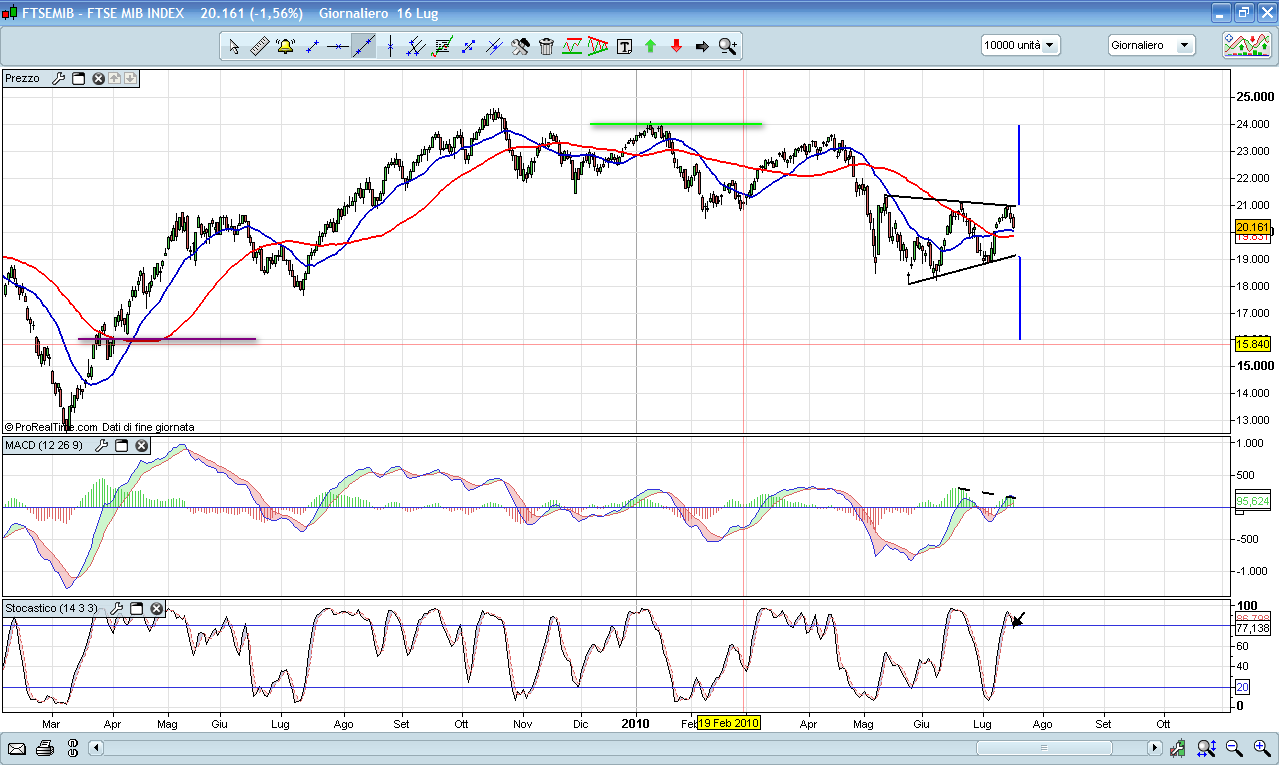Open Prezzo panel wrench settings
The image size is (1279, 765).
[57, 78]
